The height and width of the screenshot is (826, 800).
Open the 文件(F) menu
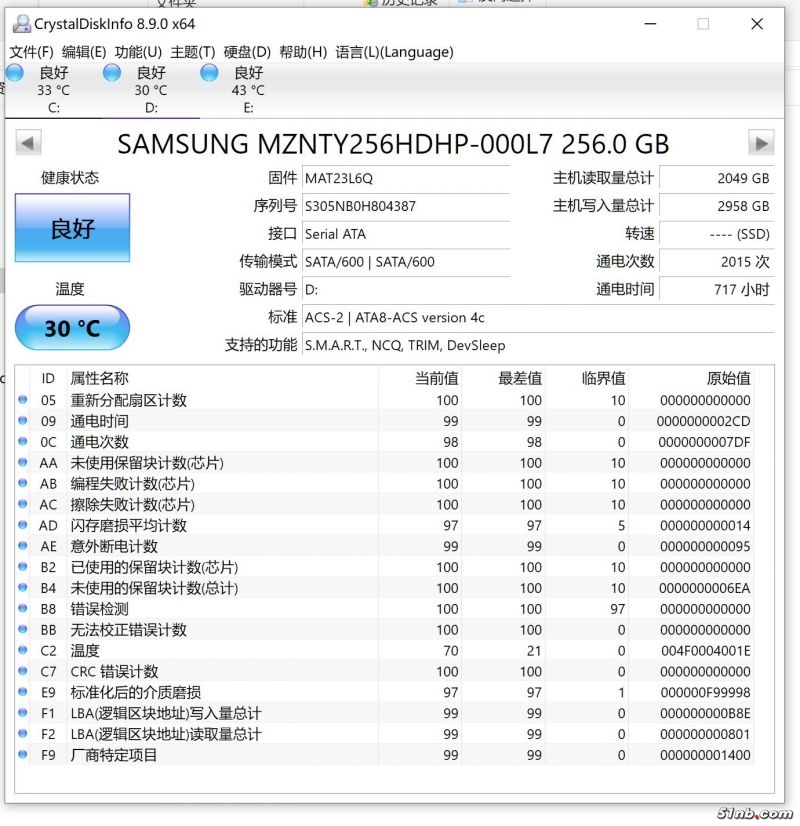(x=31, y=52)
